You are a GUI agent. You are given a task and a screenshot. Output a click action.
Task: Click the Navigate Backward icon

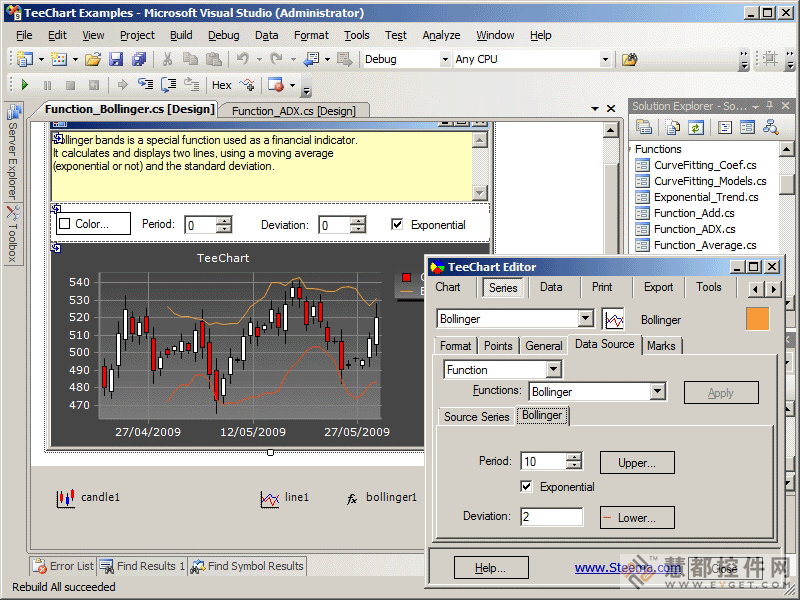pyautogui.click(x=311, y=59)
